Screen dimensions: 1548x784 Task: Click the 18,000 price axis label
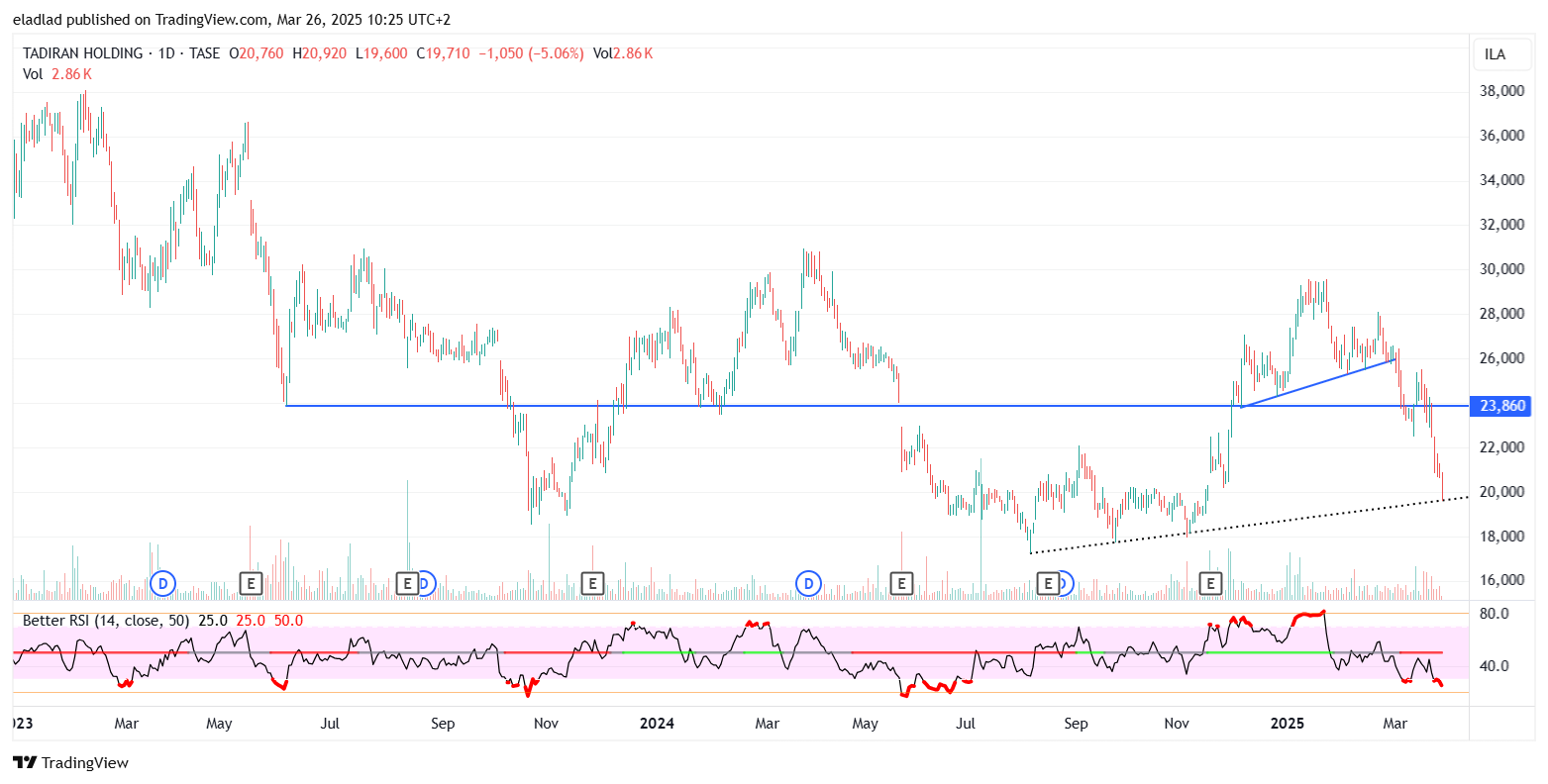pos(1501,537)
